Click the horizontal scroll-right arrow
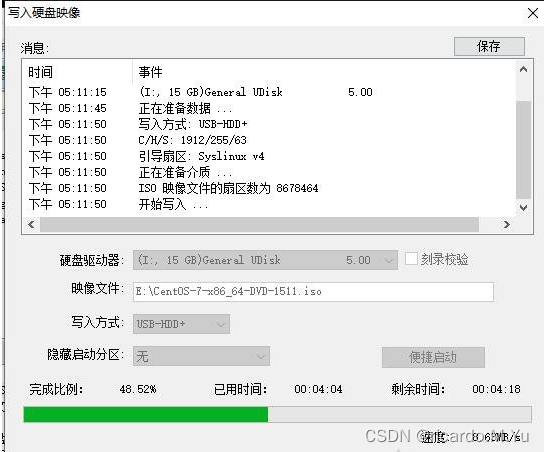544x452 pixels. coord(507,224)
